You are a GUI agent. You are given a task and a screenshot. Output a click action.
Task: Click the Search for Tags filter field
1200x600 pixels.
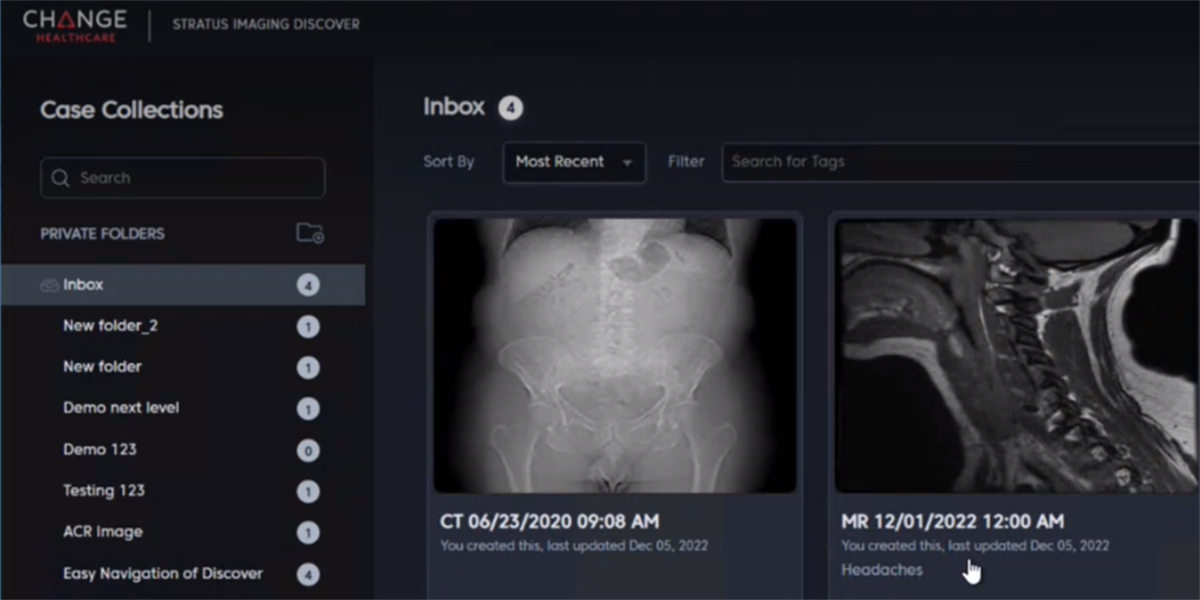click(x=960, y=162)
